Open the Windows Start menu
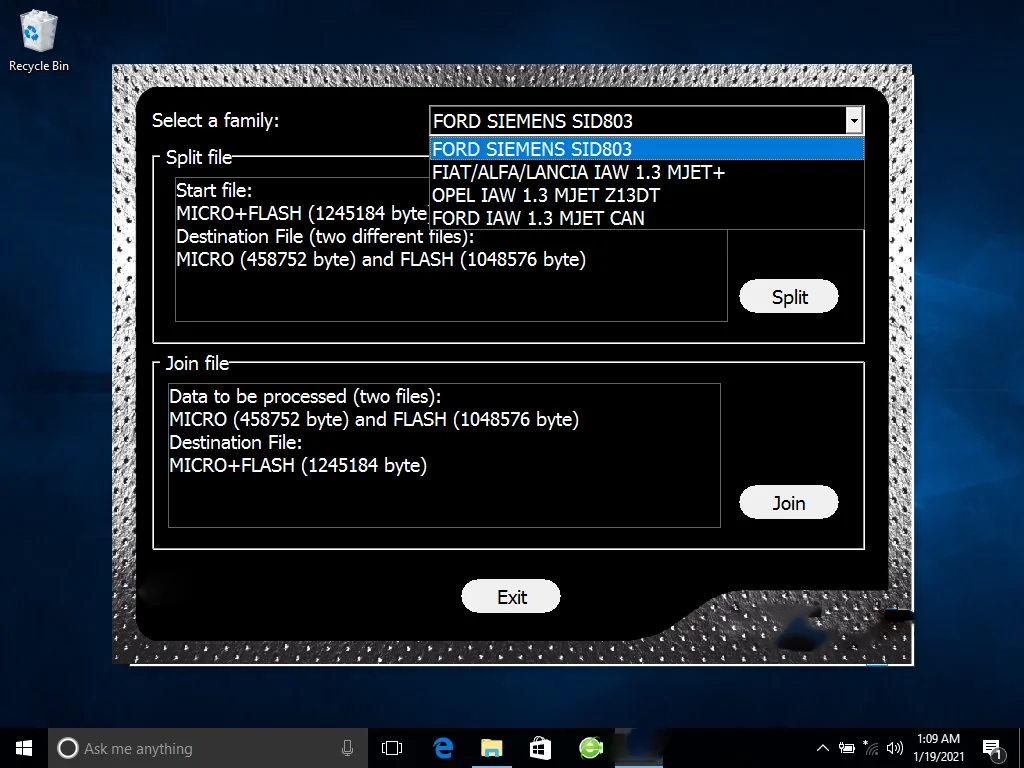 click(24, 748)
